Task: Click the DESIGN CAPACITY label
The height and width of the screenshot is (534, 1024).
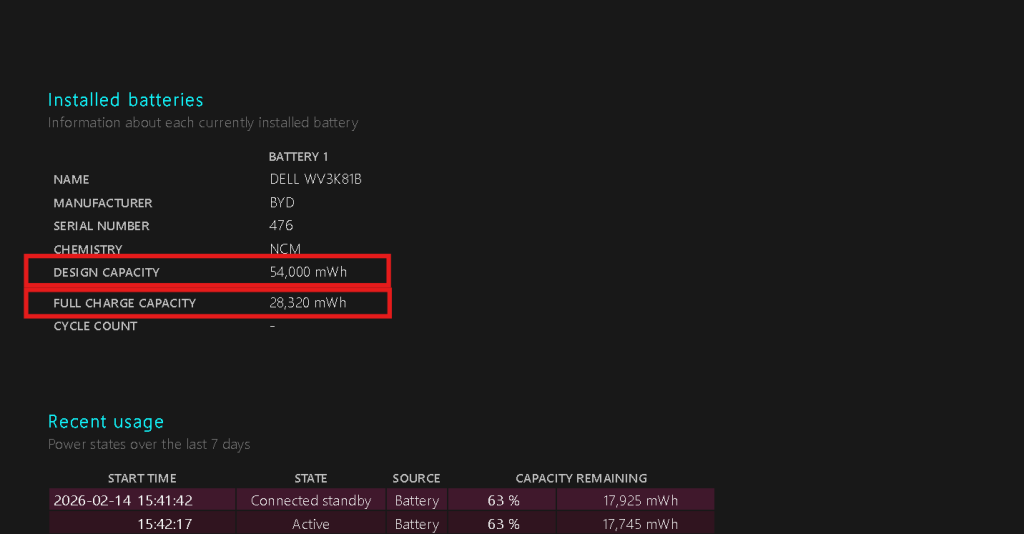Action: 106,273
